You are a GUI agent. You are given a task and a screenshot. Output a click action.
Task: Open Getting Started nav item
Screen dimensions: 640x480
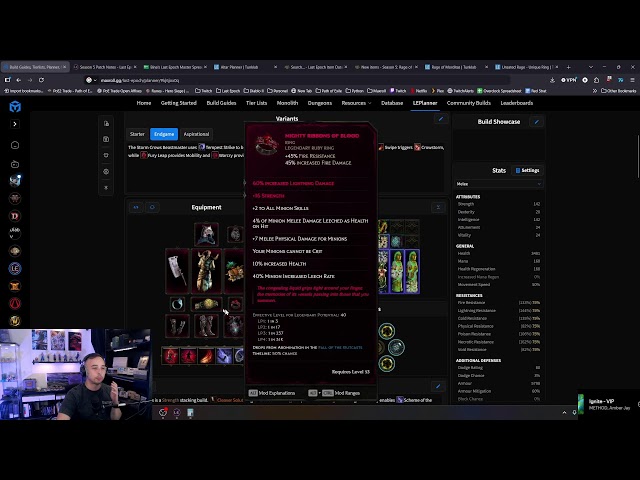(179, 103)
